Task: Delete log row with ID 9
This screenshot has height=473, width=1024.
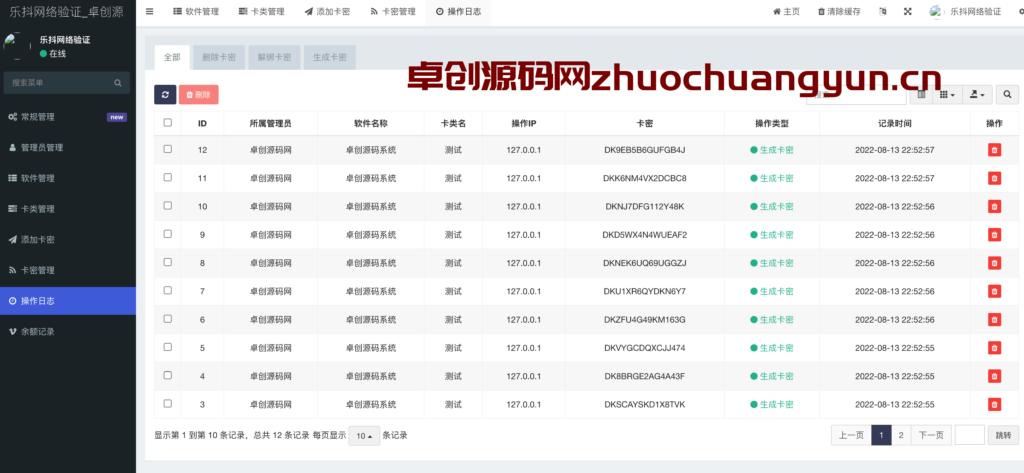Action: 994,235
